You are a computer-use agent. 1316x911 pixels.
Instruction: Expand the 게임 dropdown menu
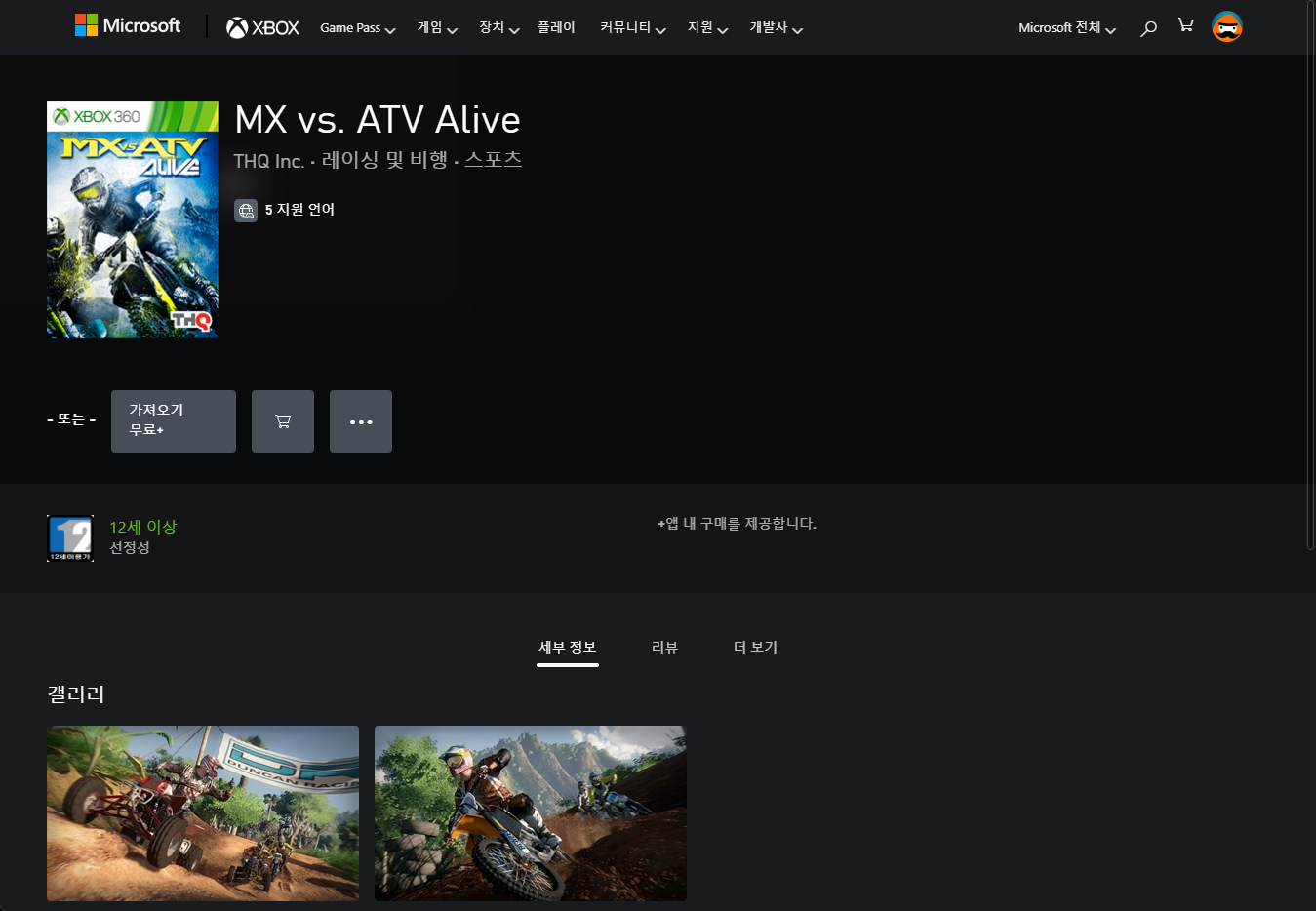[437, 28]
